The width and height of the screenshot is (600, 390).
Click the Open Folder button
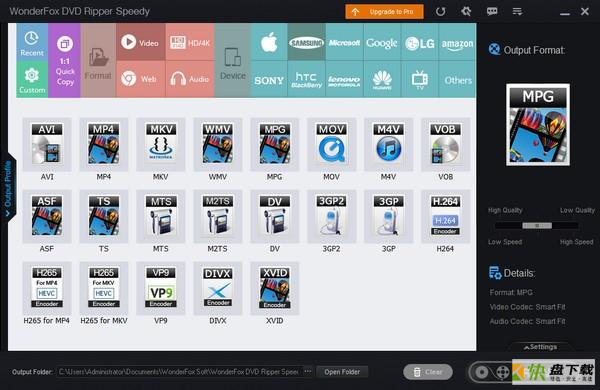(342, 372)
